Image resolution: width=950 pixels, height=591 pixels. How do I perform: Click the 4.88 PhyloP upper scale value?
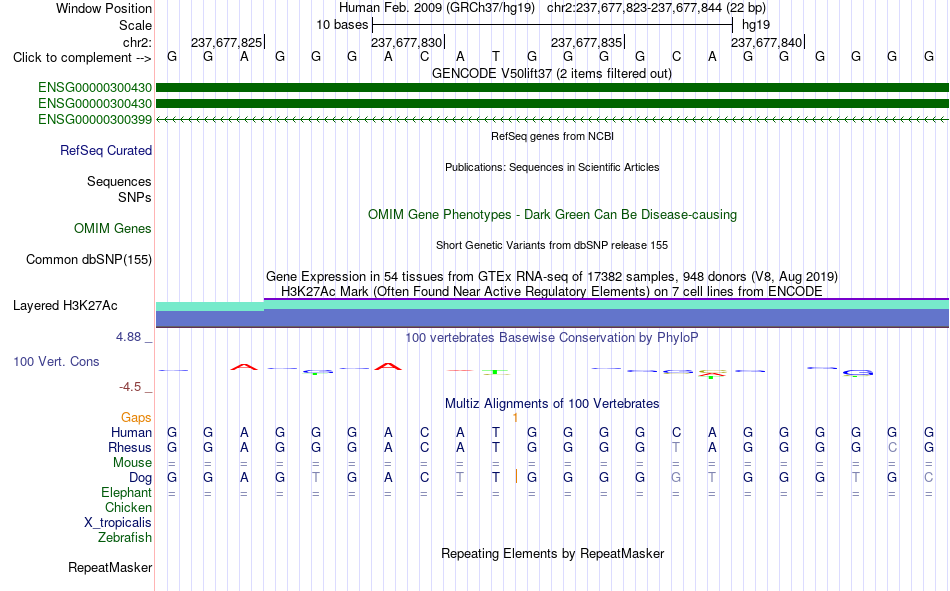128,336
